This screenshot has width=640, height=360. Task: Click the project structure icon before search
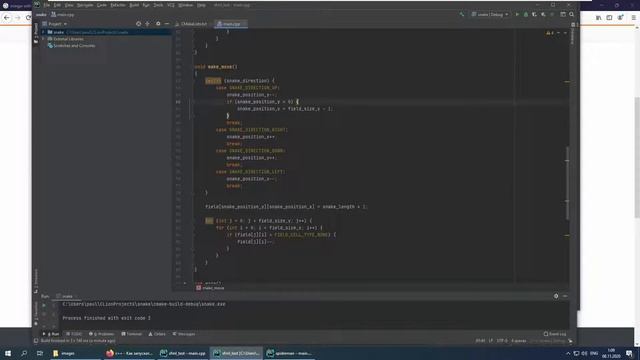click(563, 14)
